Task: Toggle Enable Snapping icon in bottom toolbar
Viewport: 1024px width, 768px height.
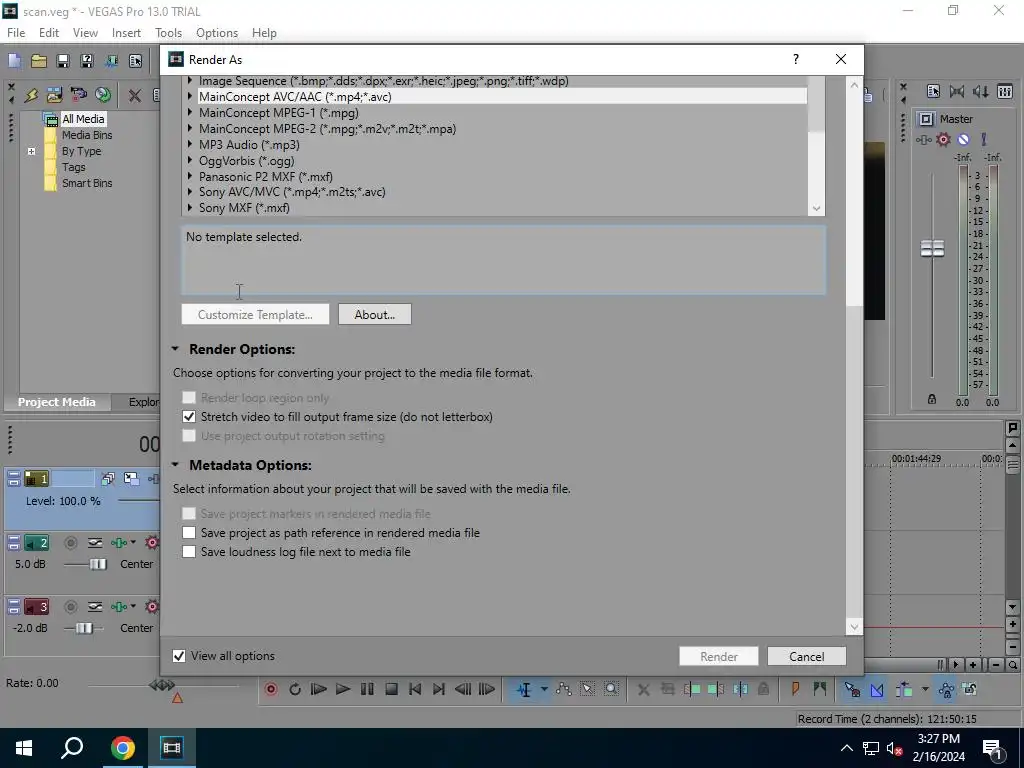Action: click(x=852, y=689)
